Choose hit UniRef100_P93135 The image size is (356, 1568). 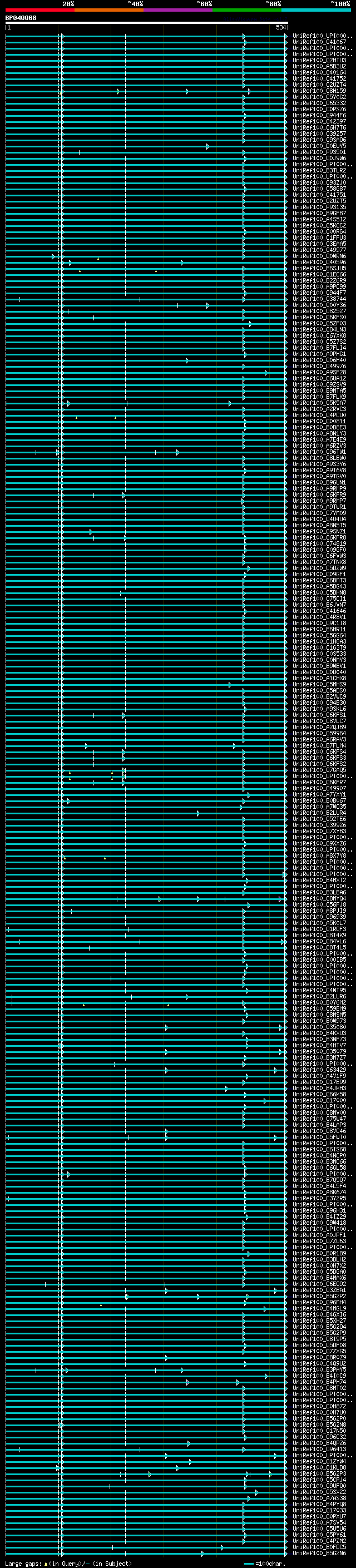click(319, 207)
